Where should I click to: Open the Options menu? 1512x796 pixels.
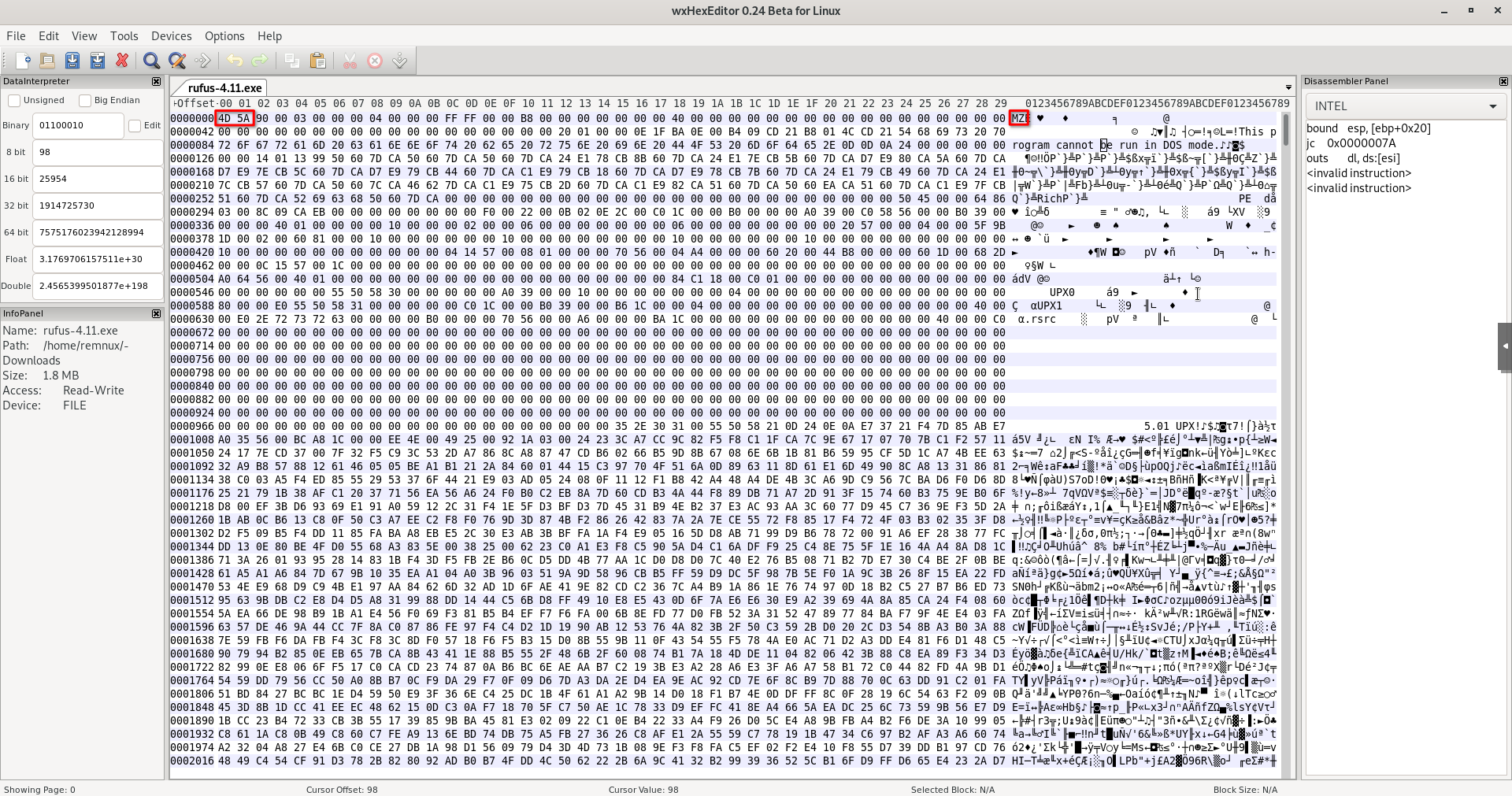click(224, 36)
